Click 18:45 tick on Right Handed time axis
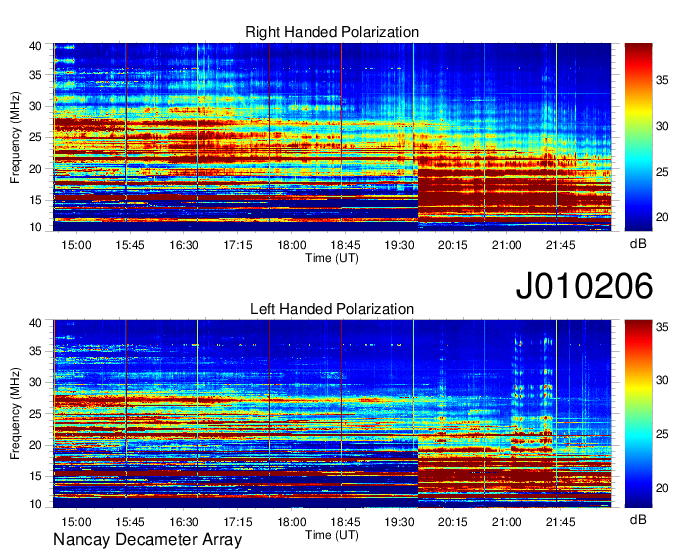This screenshot has height=552, width=680. 345,245
